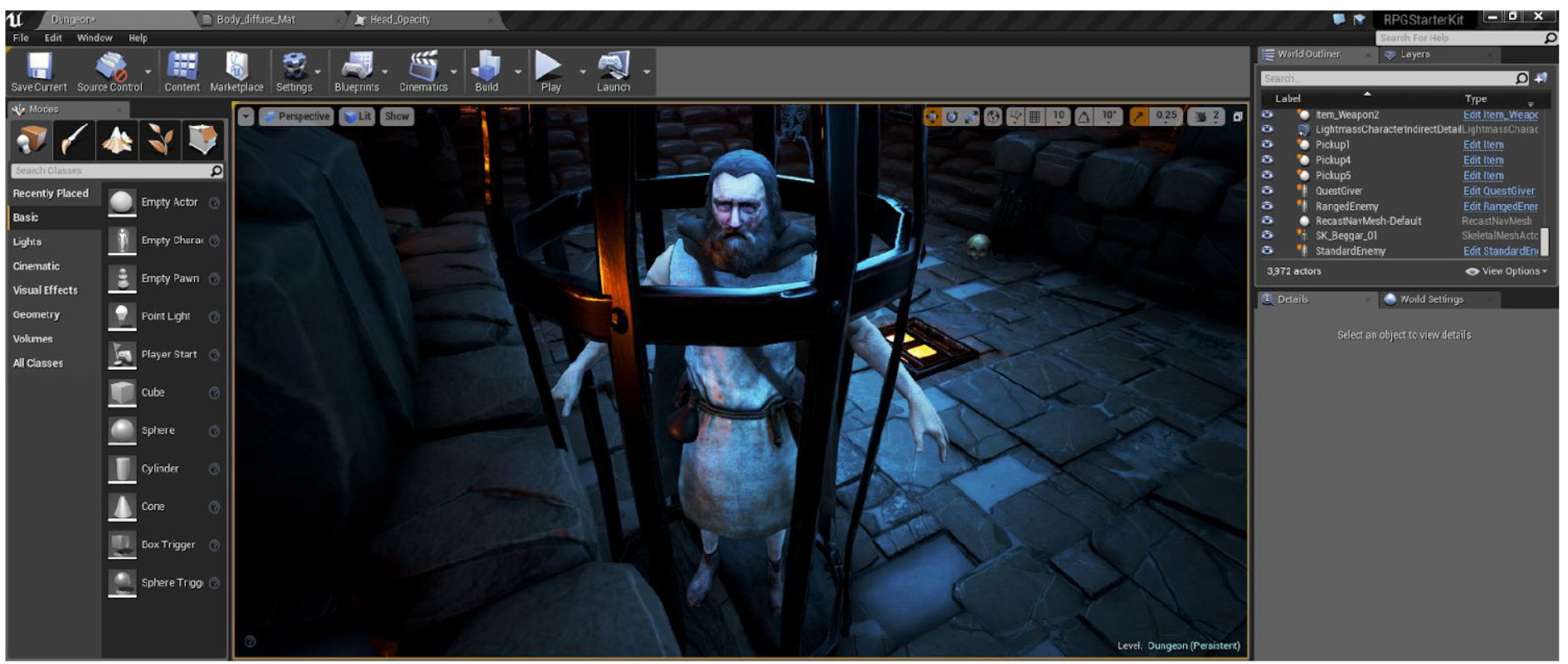Select the Paint mode brush icon

(74, 139)
